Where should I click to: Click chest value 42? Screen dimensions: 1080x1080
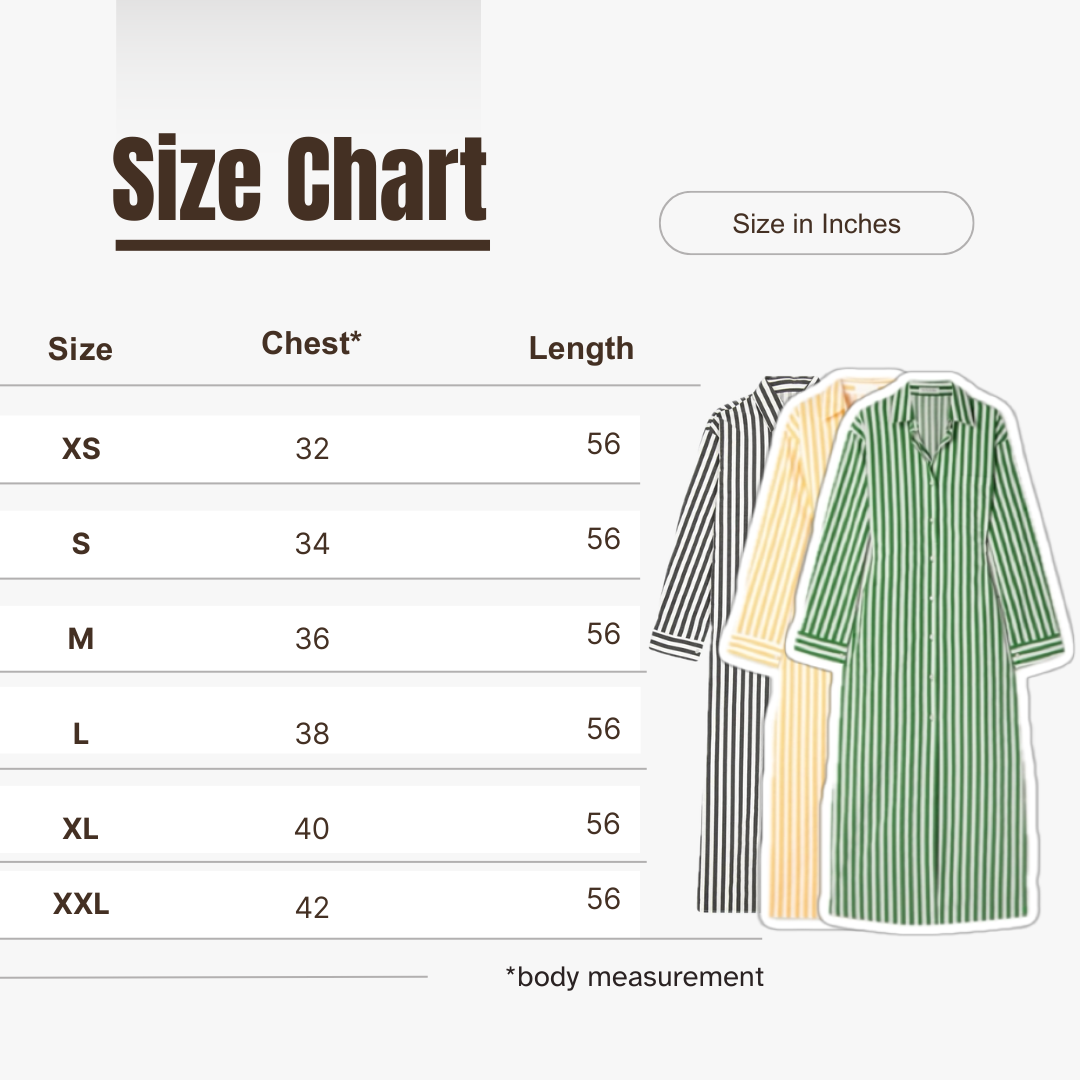click(312, 907)
